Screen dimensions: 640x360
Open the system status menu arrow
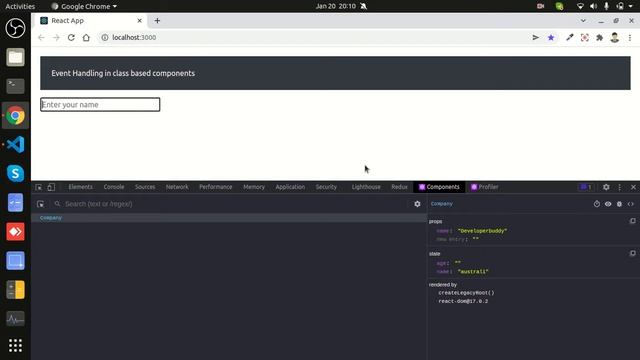[x=631, y=6]
